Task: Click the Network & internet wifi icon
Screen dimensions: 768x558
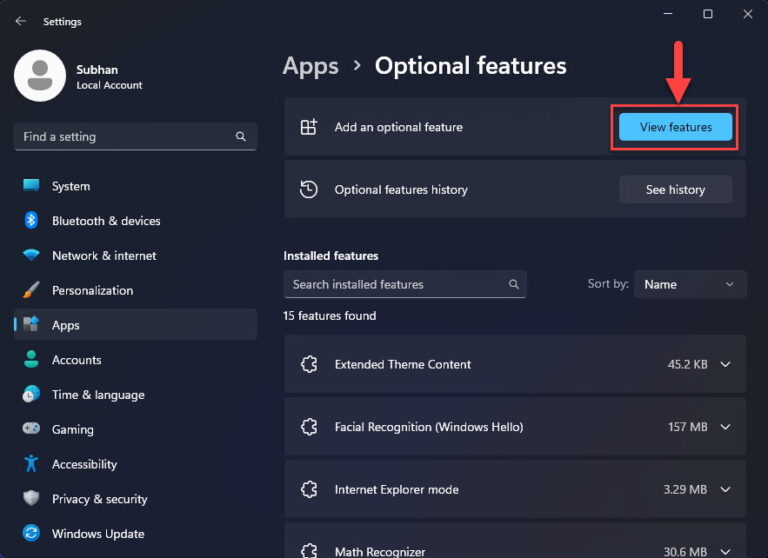Action: pos(31,255)
